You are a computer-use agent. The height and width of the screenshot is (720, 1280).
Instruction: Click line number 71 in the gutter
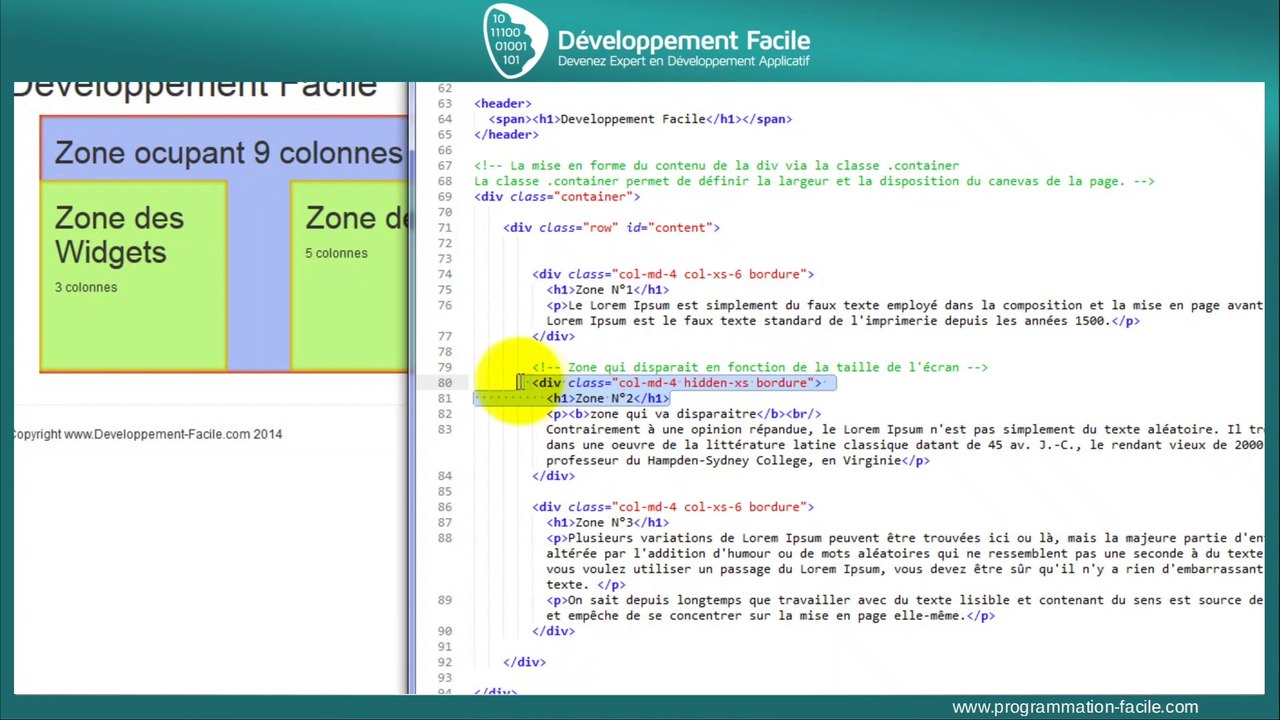(x=444, y=227)
